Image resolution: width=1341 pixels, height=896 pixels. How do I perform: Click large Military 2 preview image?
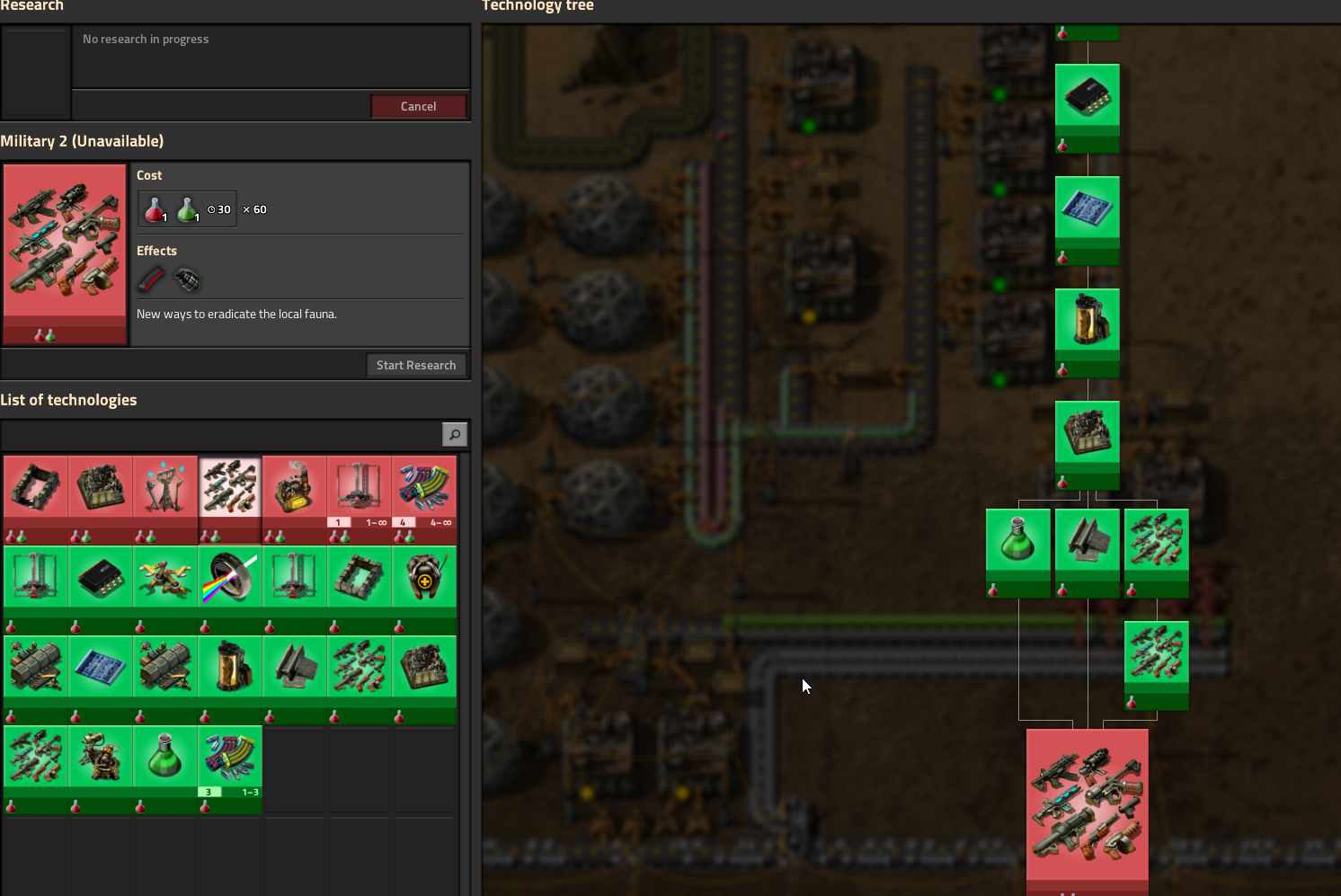click(65, 253)
